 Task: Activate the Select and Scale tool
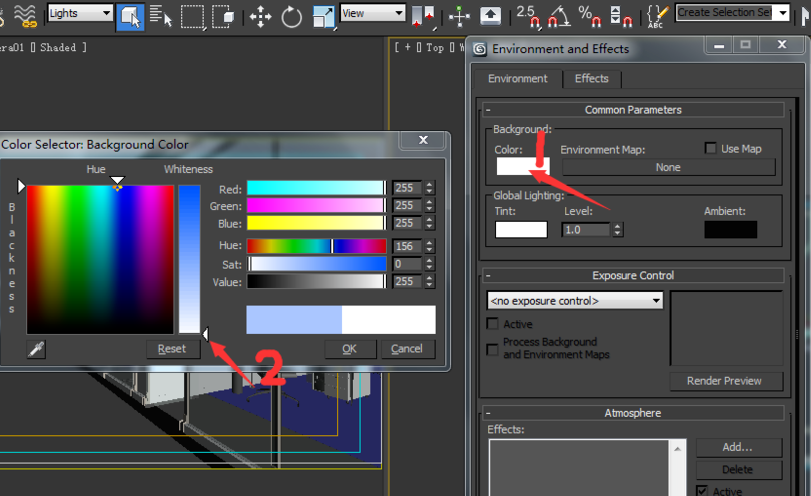coord(324,17)
